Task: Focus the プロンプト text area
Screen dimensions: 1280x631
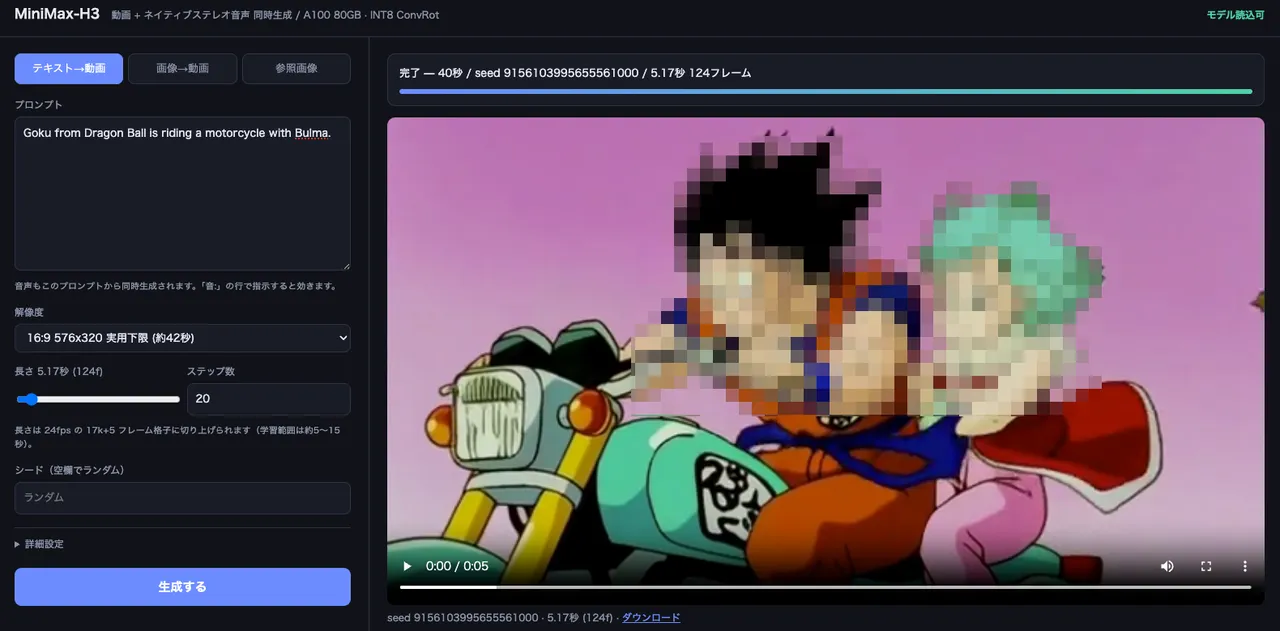Action: click(183, 193)
